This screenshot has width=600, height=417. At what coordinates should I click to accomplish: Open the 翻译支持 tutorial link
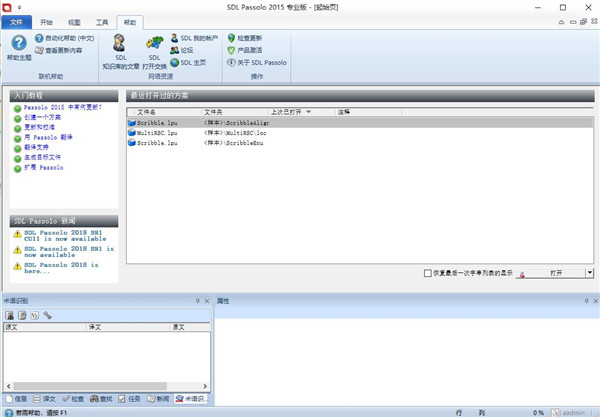(x=36, y=147)
